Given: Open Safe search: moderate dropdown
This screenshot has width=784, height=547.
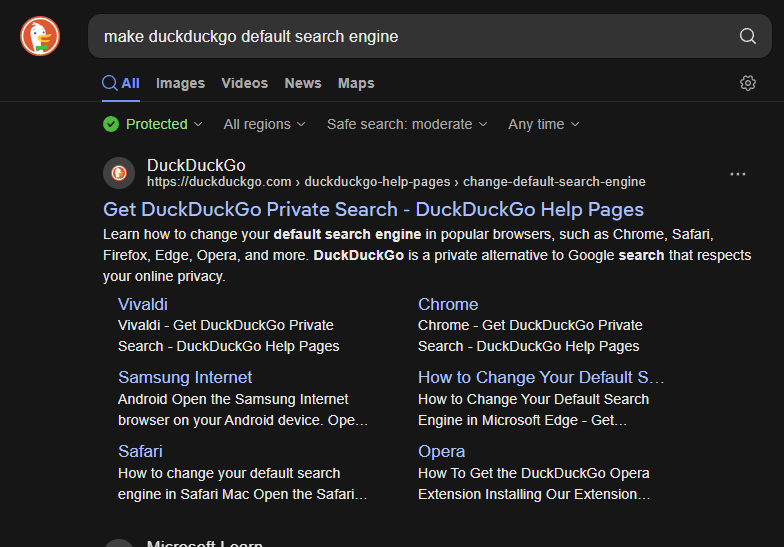Looking at the screenshot, I should (x=407, y=124).
